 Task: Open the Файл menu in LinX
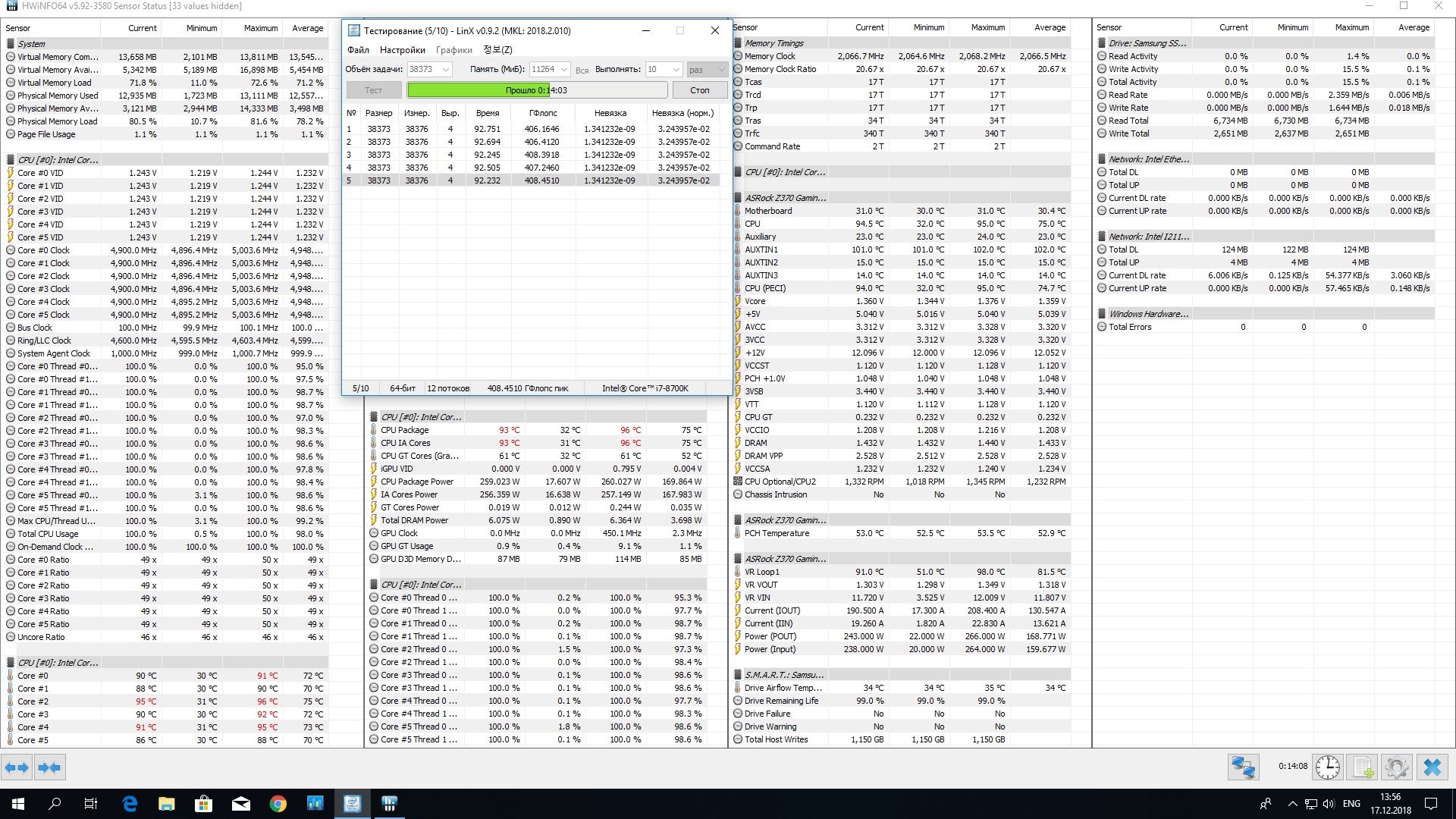point(358,50)
